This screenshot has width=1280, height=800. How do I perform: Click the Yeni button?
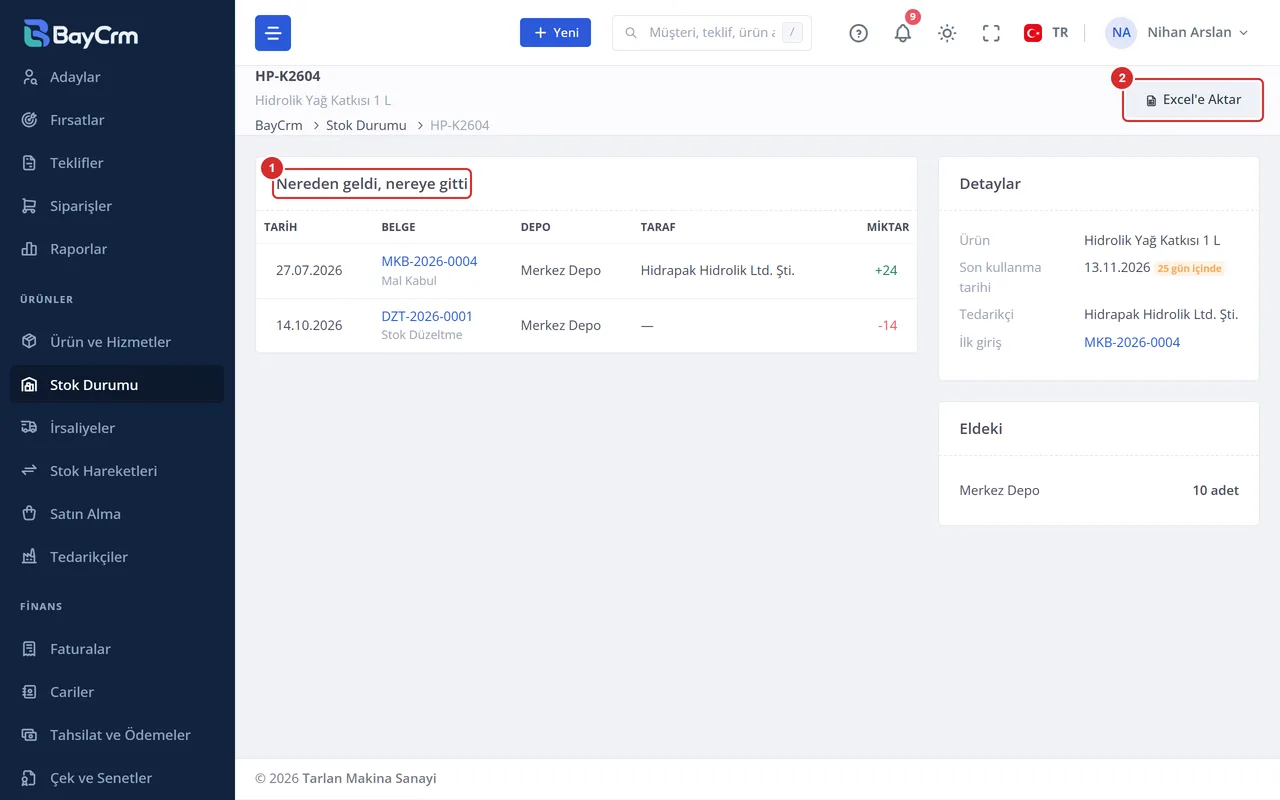pos(555,33)
